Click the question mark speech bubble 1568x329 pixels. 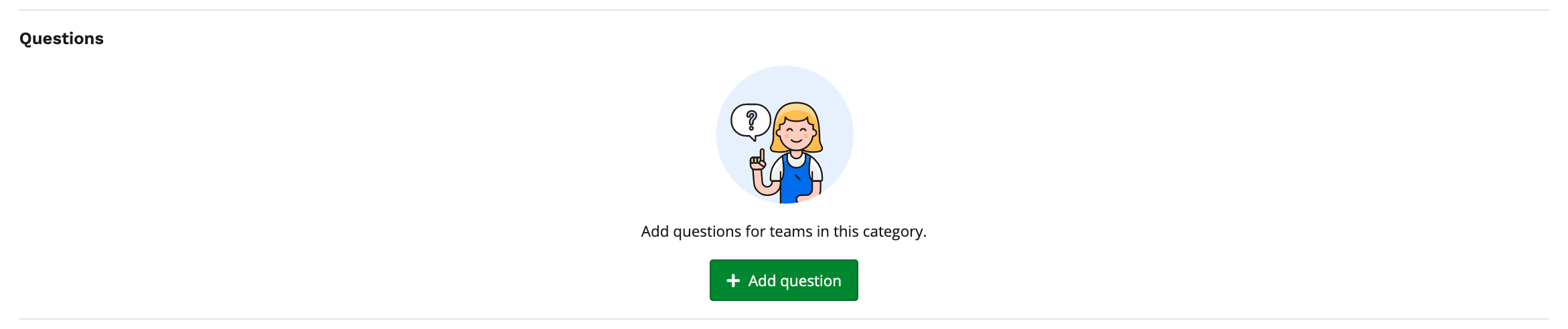coord(751,120)
